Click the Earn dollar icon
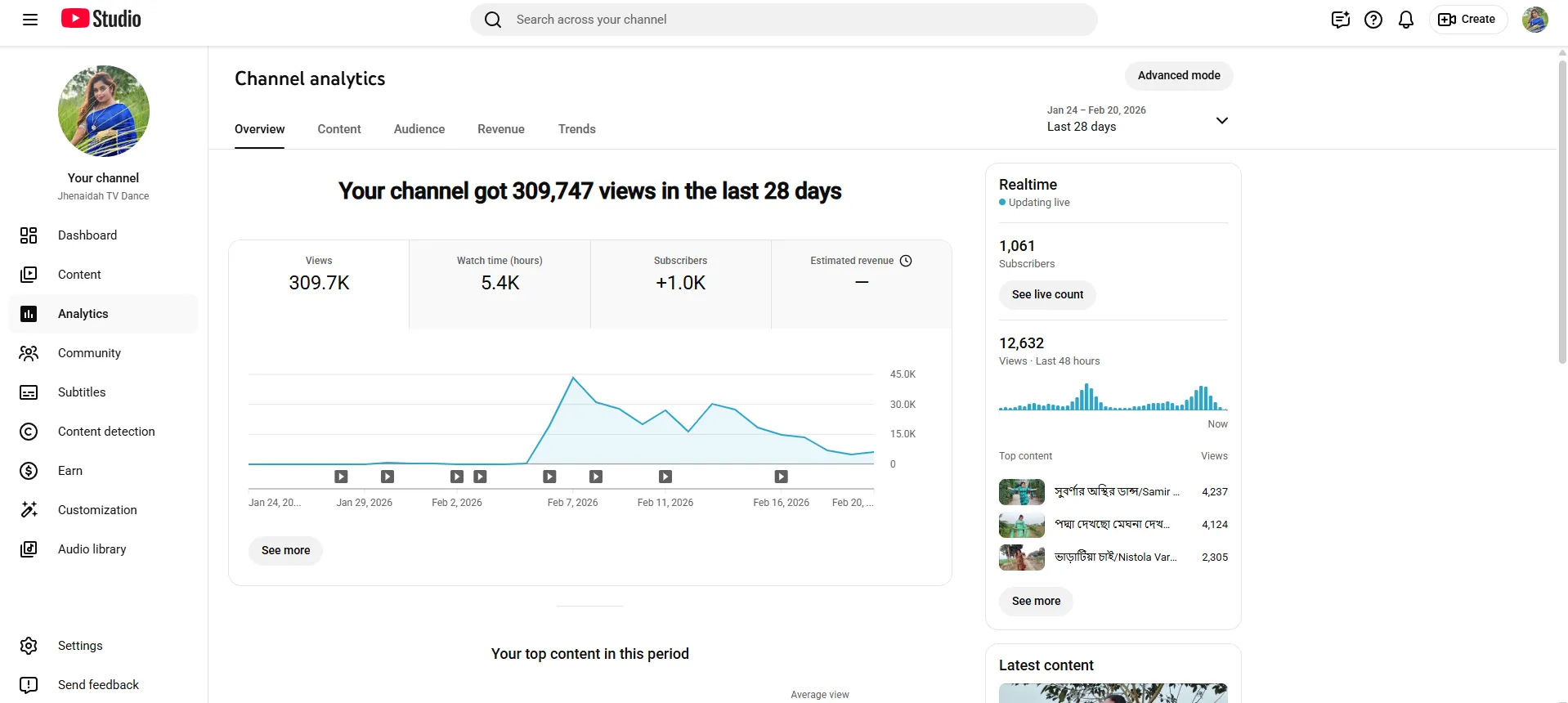This screenshot has height=703, width=1568. (29, 471)
